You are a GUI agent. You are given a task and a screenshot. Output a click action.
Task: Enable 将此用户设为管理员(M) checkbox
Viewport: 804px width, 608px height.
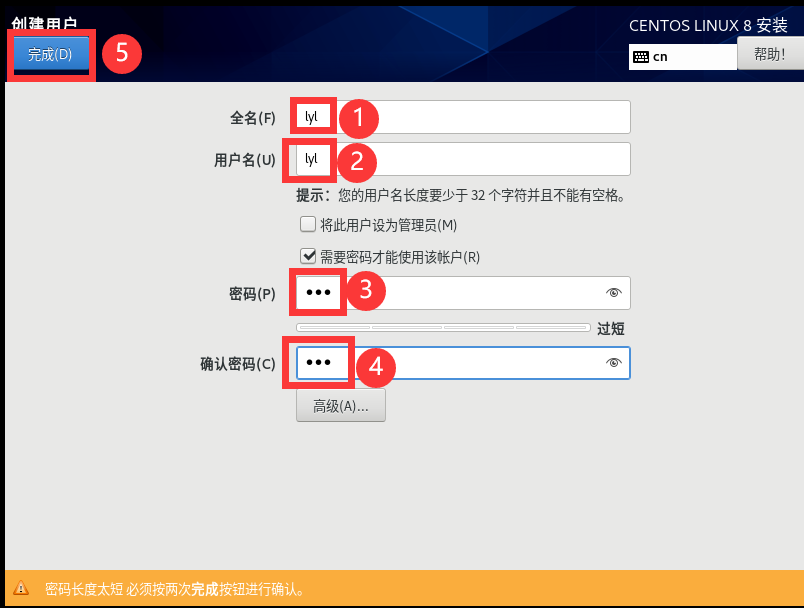[308, 225]
